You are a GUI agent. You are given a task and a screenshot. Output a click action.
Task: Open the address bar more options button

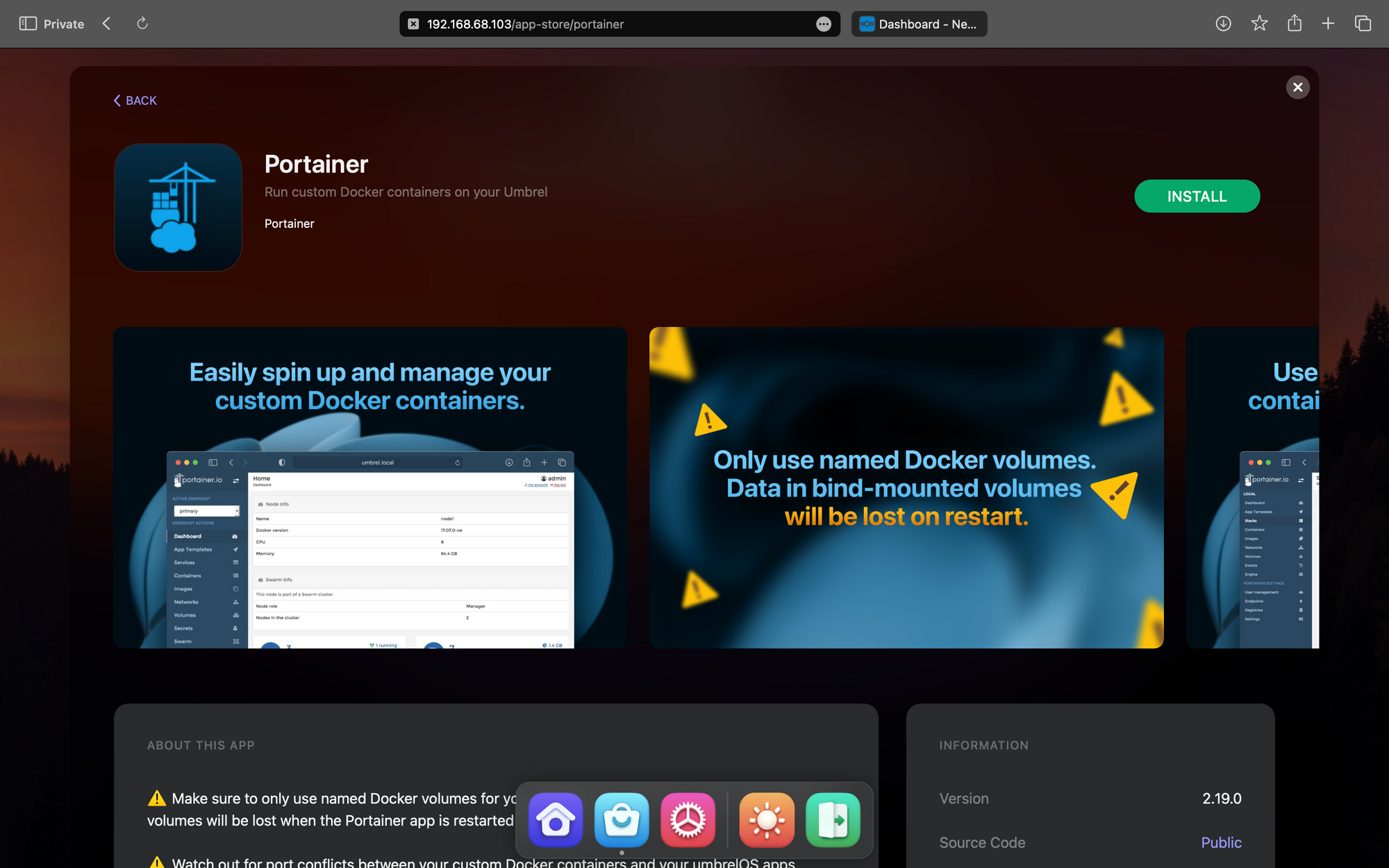(x=824, y=24)
